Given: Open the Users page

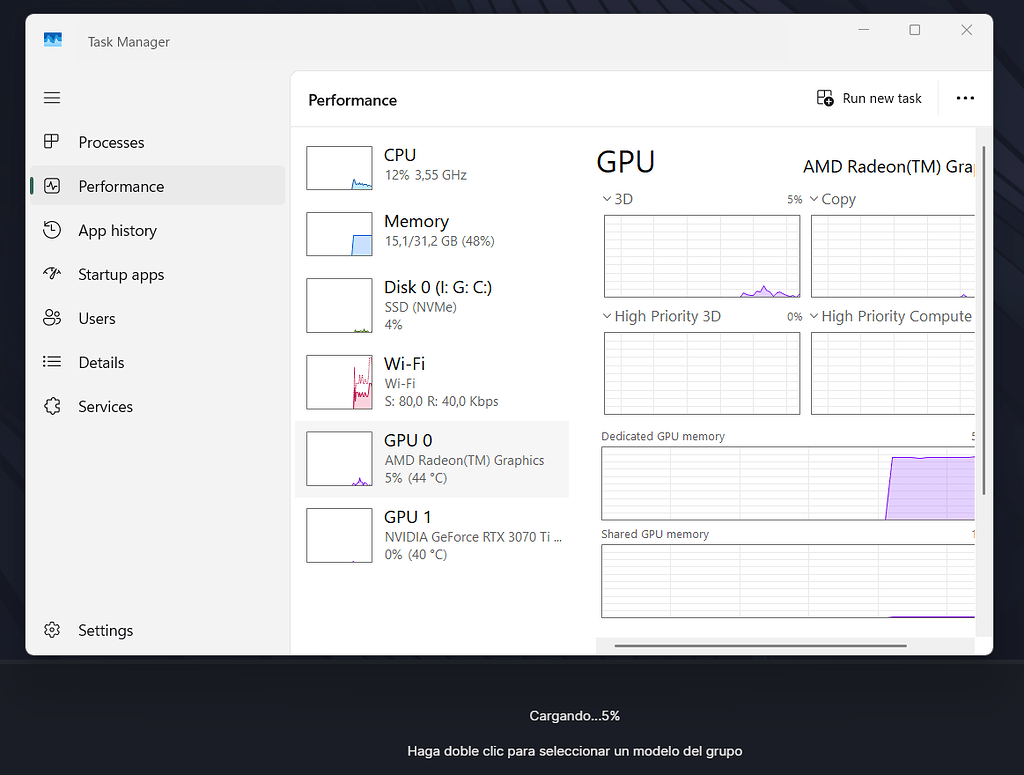Looking at the screenshot, I should pos(157,319).
